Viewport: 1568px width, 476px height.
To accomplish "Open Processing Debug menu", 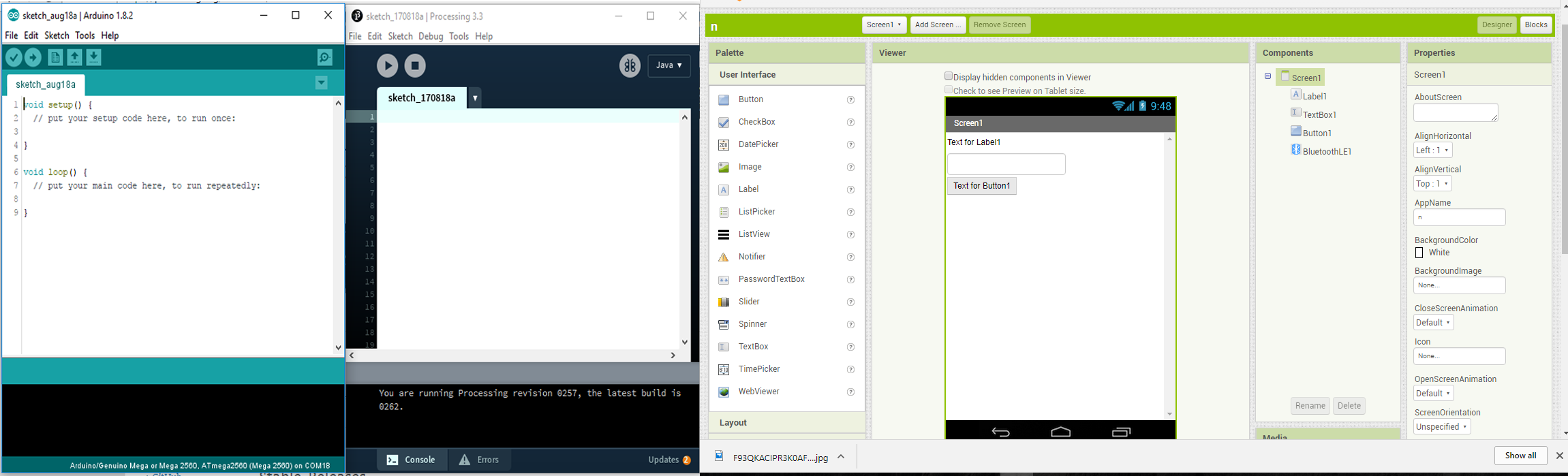I will [431, 37].
